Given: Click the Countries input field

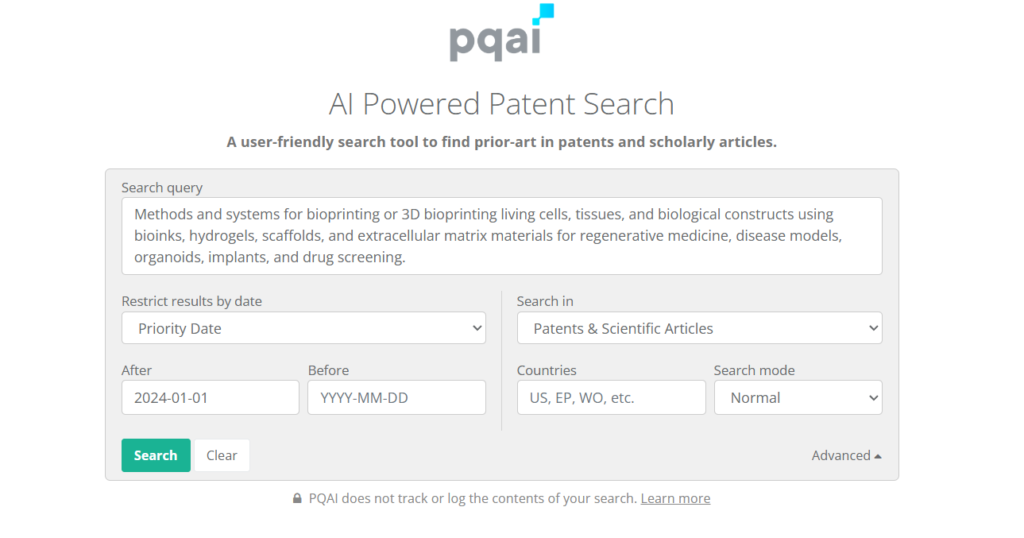Looking at the screenshot, I should pyautogui.click(x=610, y=397).
